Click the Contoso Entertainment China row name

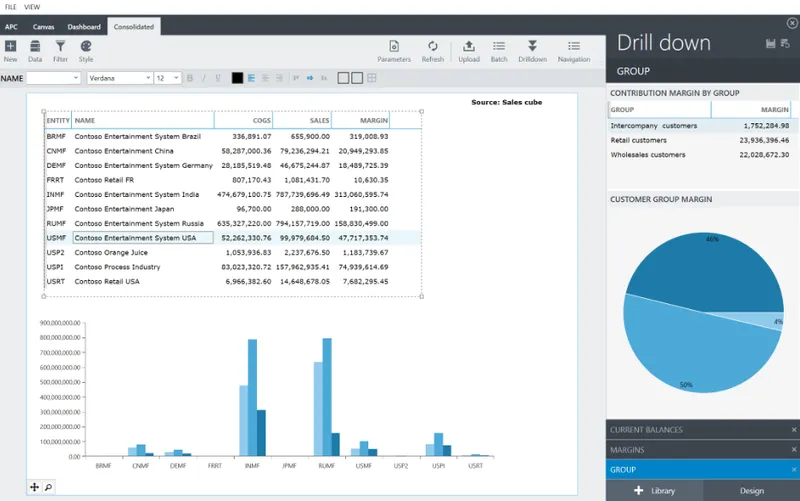(x=124, y=151)
